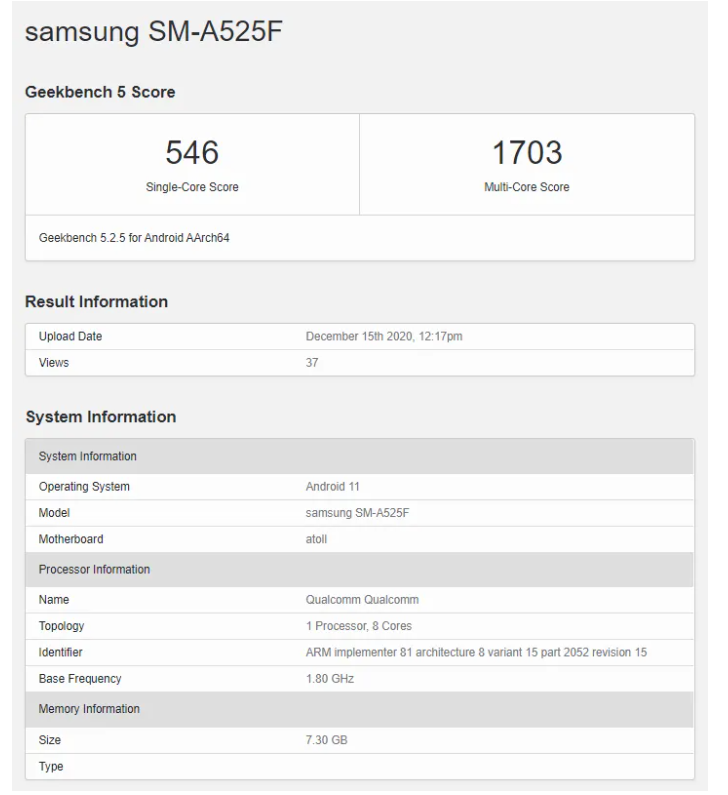This screenshot has width=728, height=795.
Task: Click the large System Information section heading
Action: [x=101, y=417]
